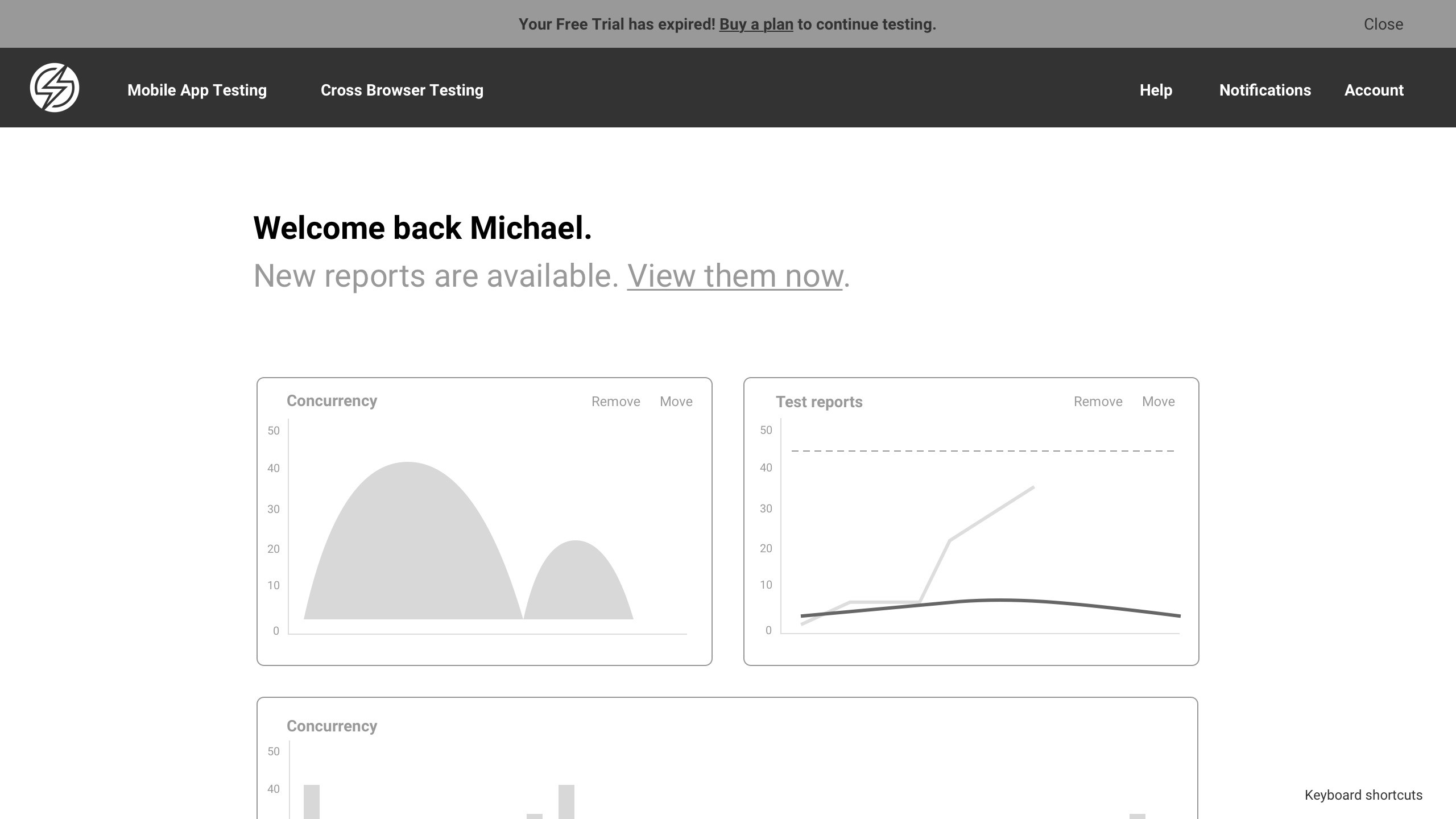Click the small hump in Concurrency chart
Screen dimensions: 1456x819
[x=577, y=586]
